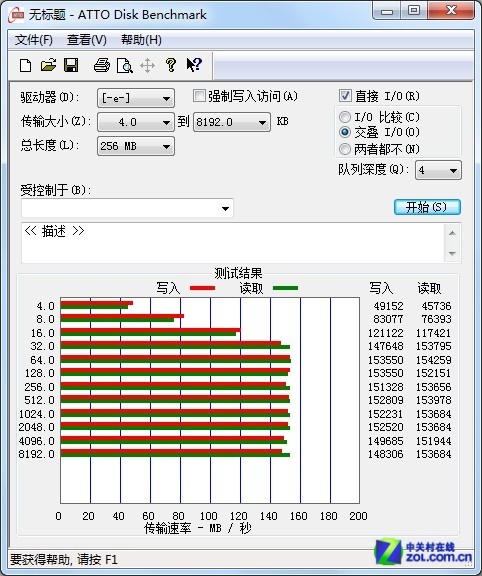This screenshot has width=482, height=576.
Task: Activate the context help pointer icon
Action: pyautogui.click(x=194, y=65)
